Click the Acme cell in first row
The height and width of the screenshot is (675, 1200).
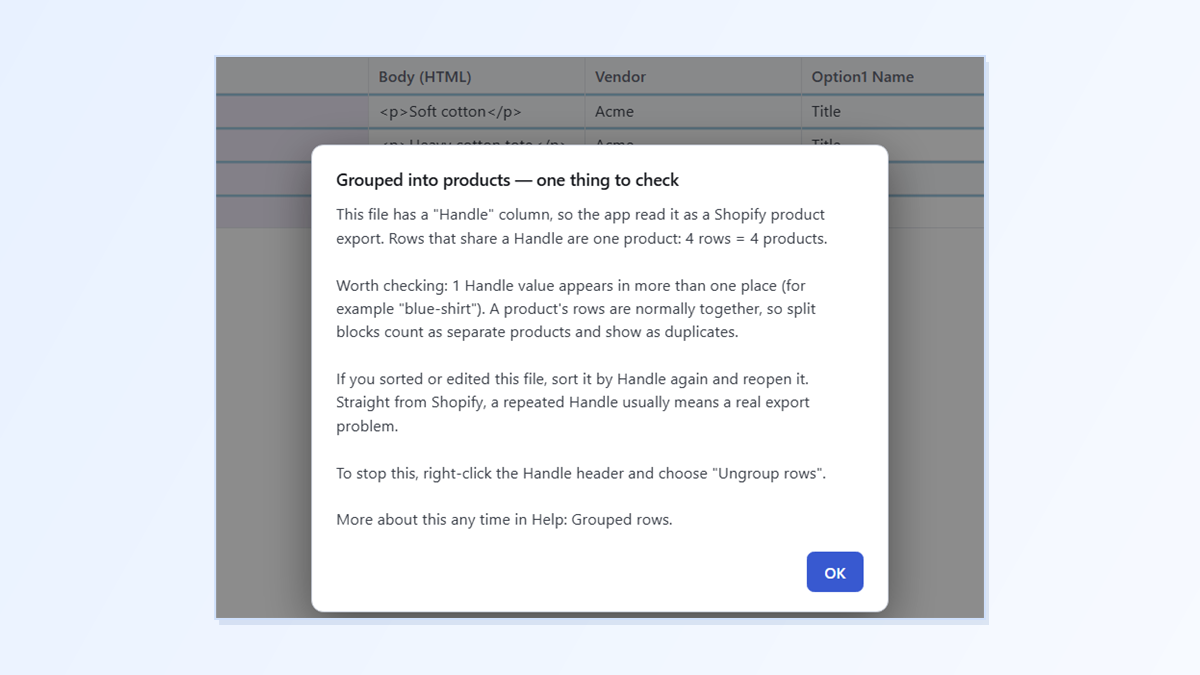pos(693,111)
